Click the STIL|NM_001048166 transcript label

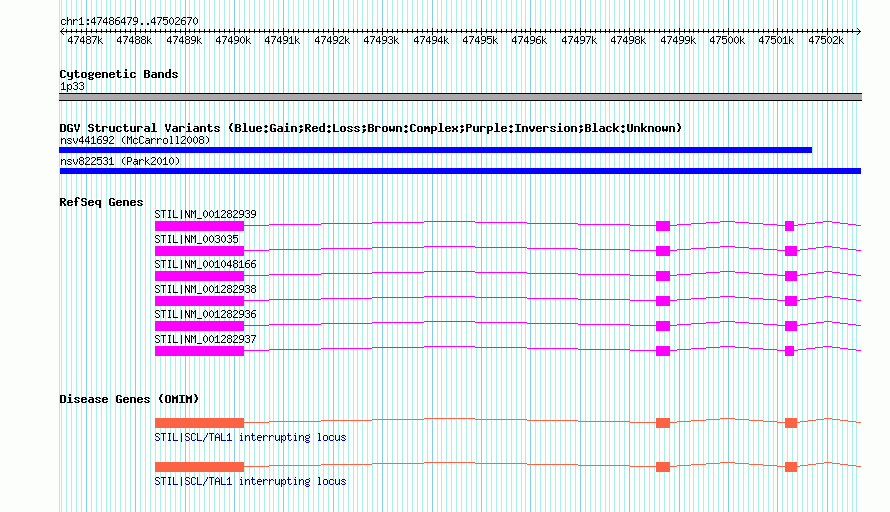tap(205, 264)
